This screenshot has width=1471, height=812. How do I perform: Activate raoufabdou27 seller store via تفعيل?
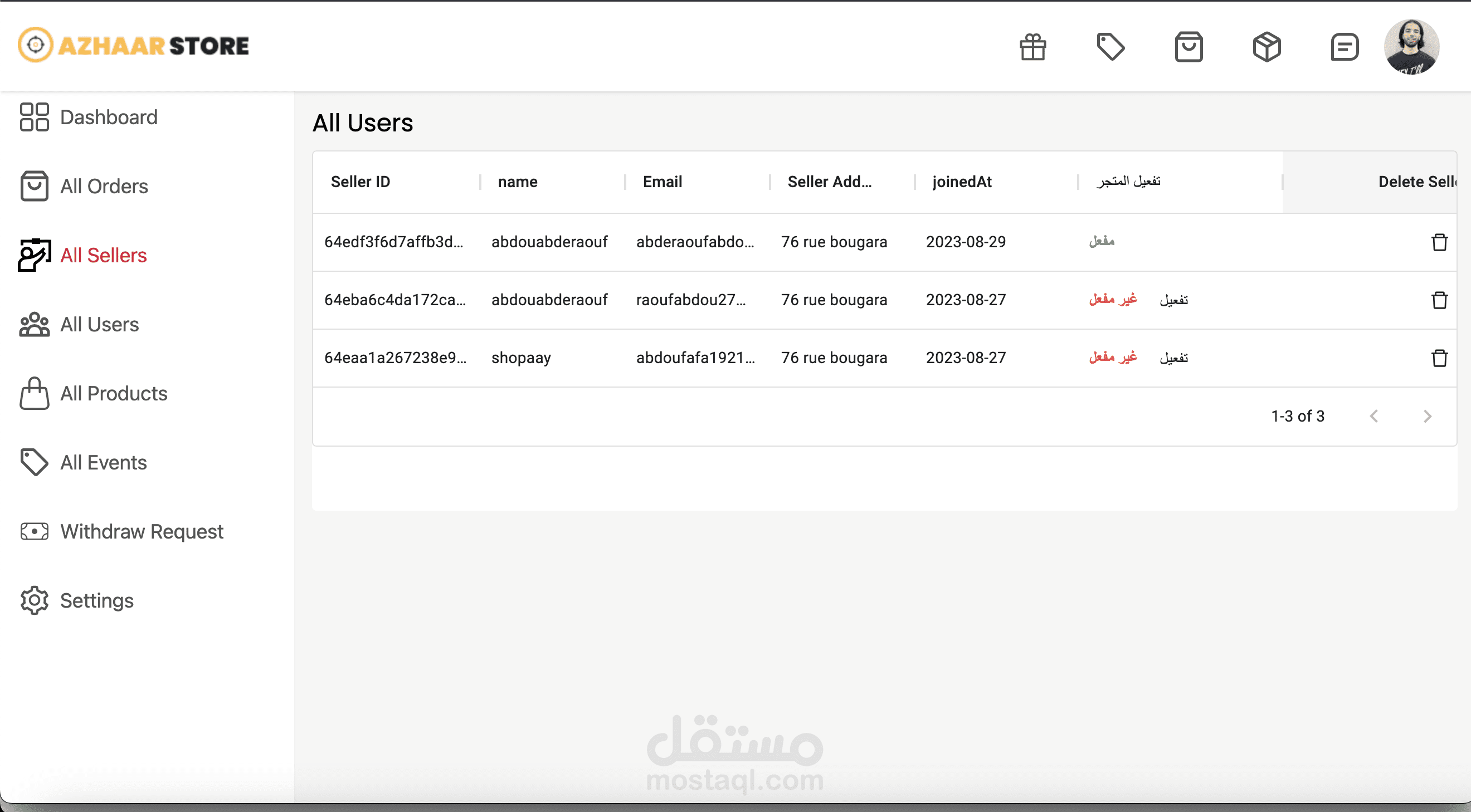[x=1173, y=300]
